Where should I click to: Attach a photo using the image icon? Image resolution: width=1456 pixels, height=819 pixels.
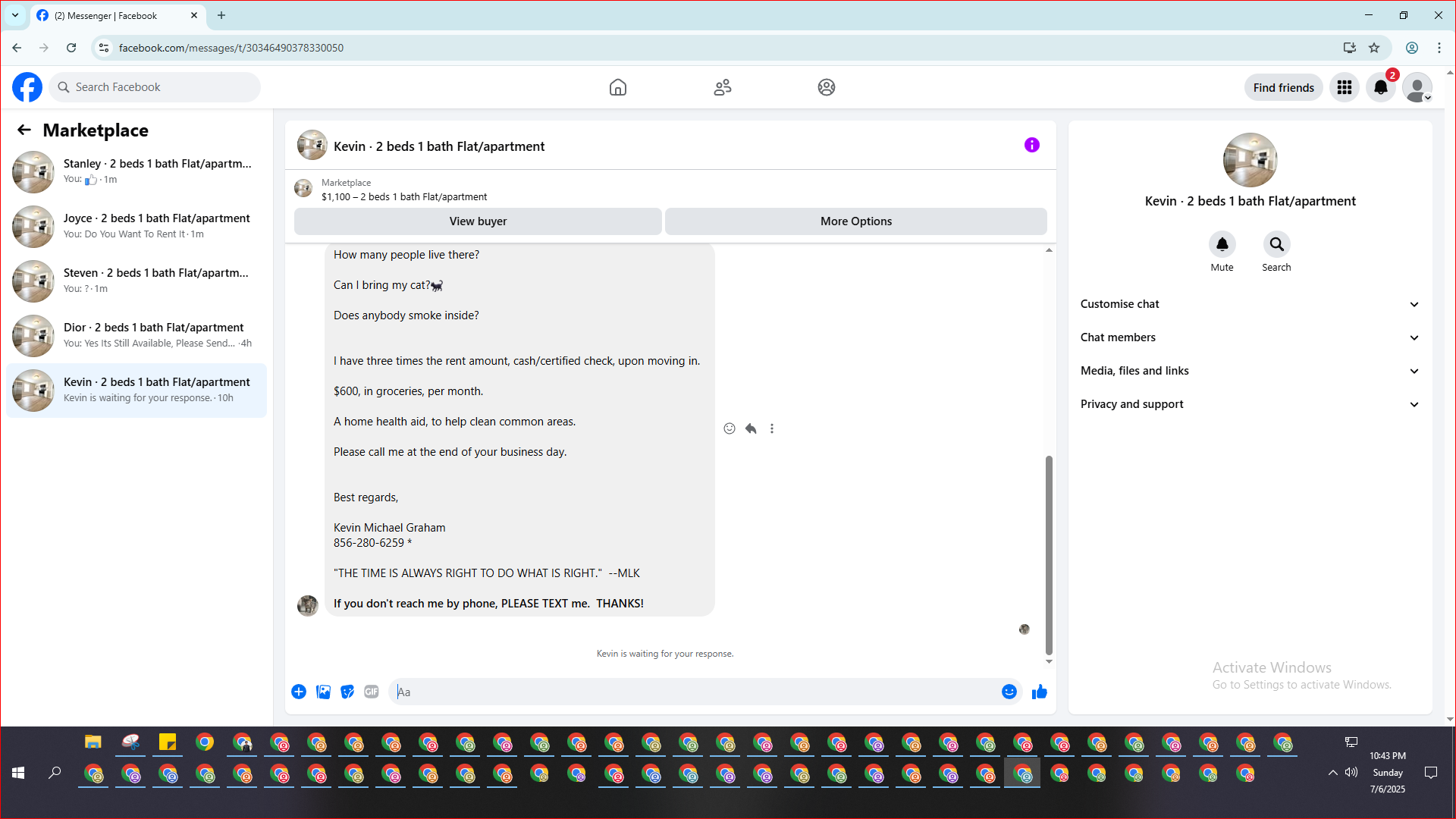pos(323,692)
